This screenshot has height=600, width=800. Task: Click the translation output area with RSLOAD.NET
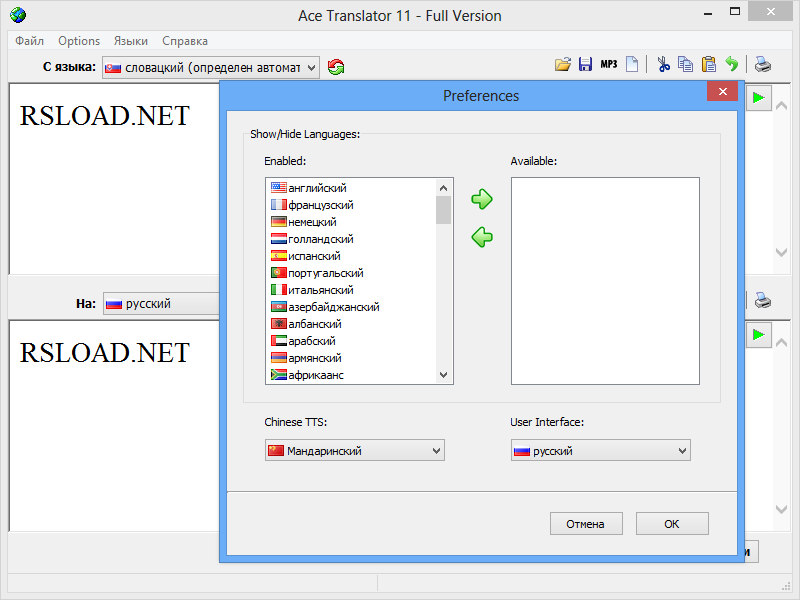coord(114,426)
